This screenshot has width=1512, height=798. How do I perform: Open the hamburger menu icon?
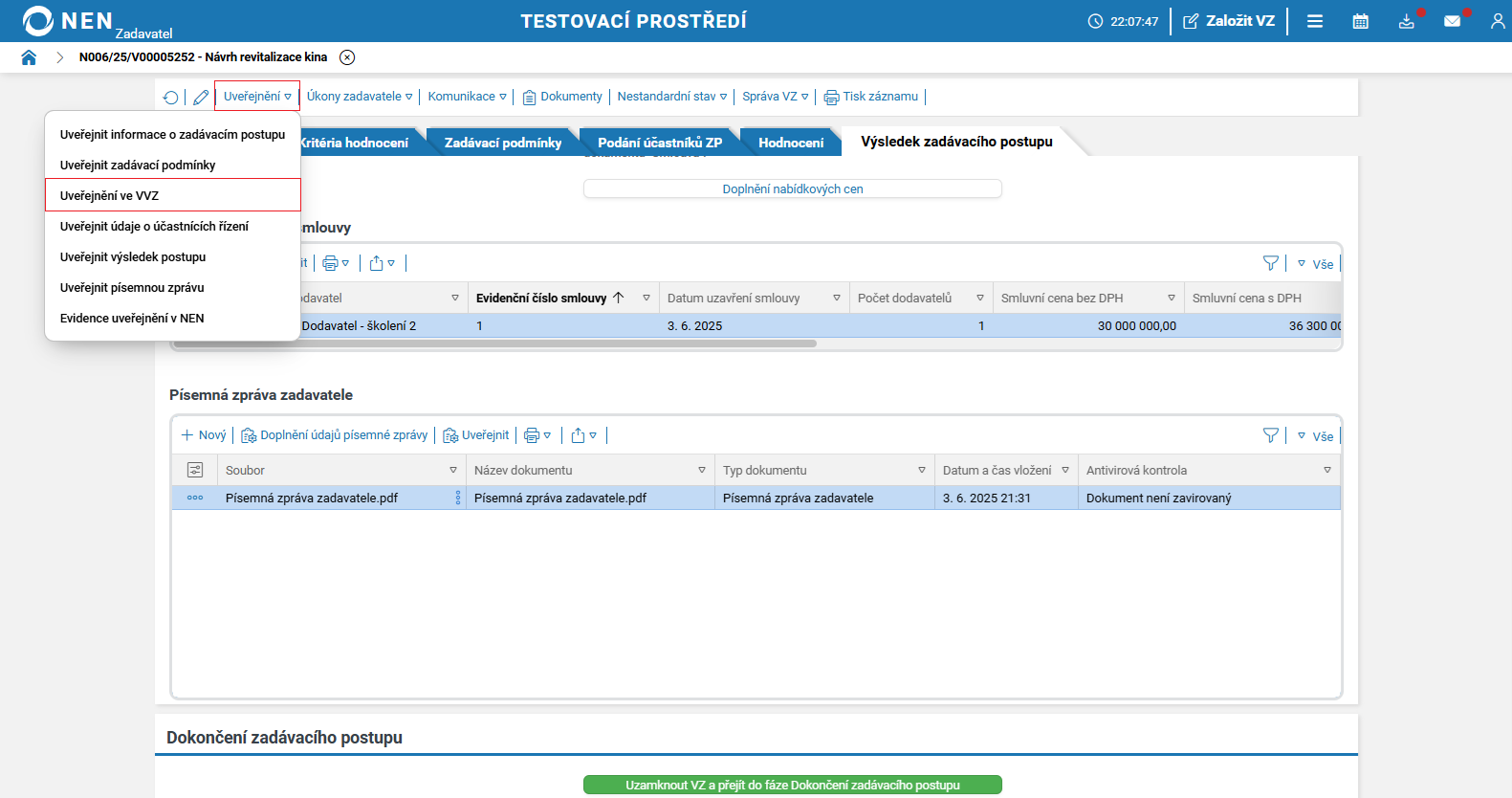point(1315,21)
